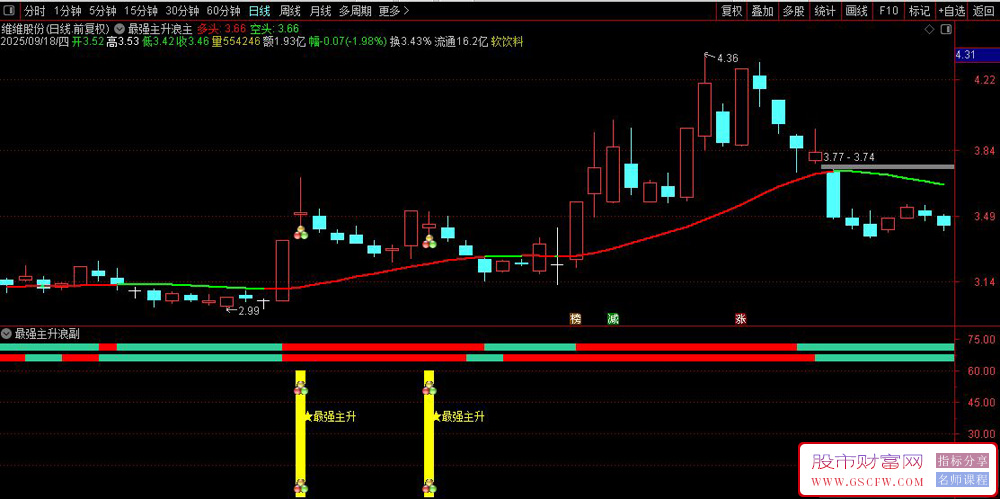
Task: Switch to 分时 intraday chart
Action: 35,11
